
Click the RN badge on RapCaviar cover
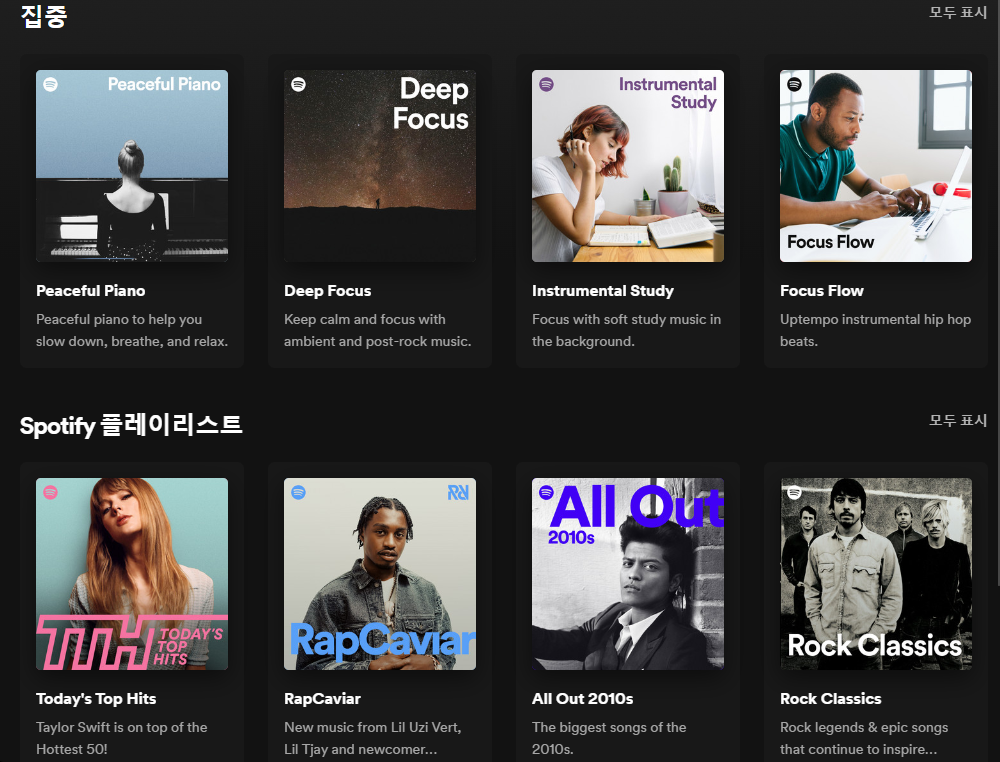coord(458,492)
